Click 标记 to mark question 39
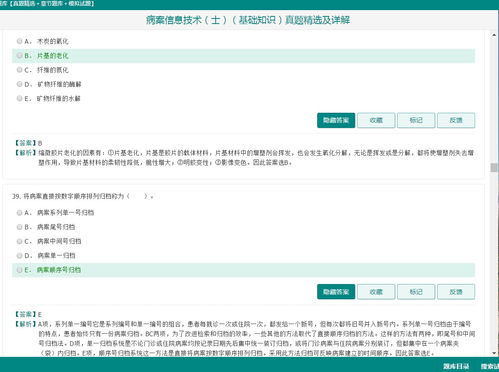499x372 pixels. [x=416, y=292]
